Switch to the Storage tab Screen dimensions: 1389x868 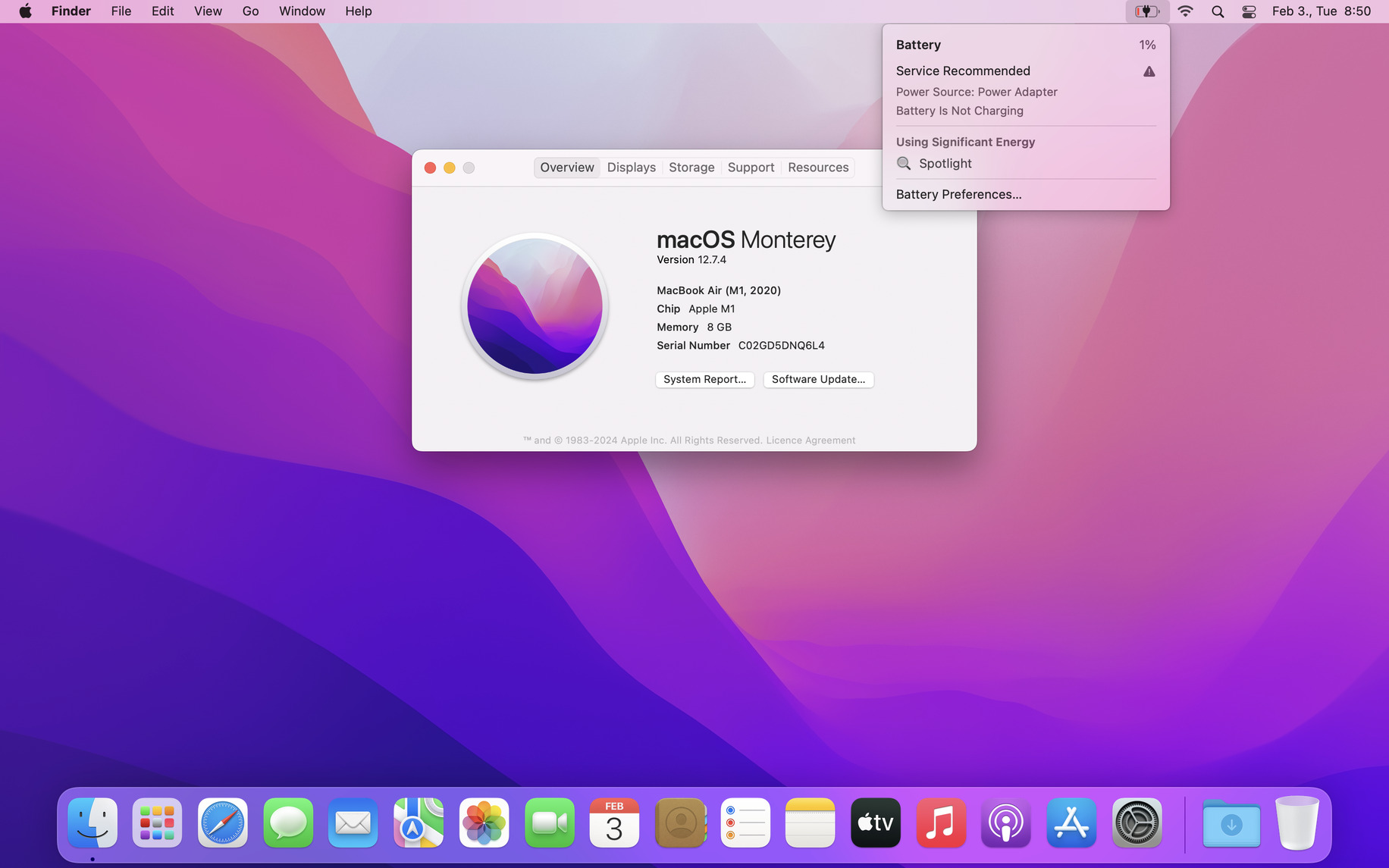(x=691, y=168)
